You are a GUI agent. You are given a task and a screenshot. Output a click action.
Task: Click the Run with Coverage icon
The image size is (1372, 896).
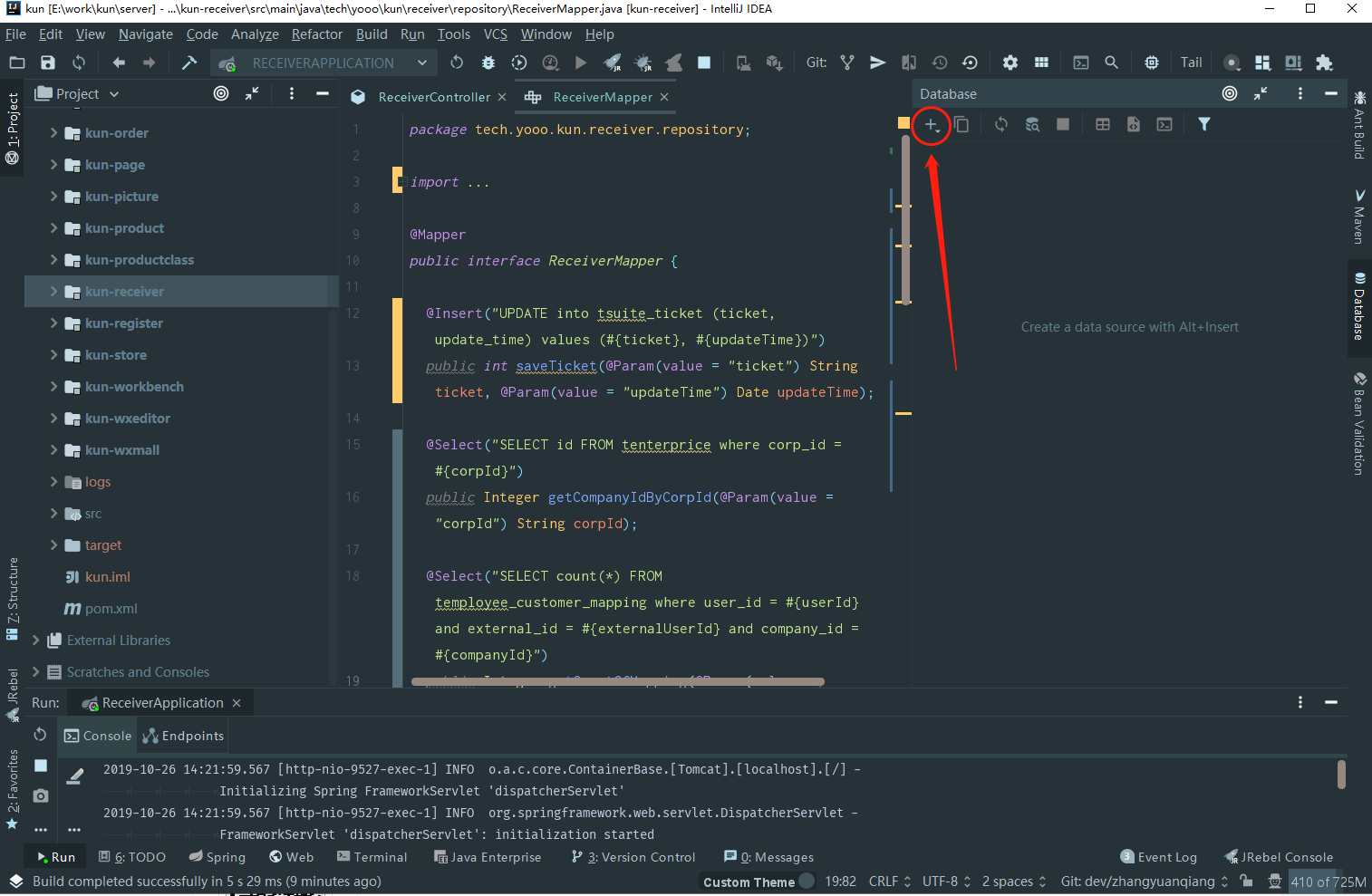click(x=519, y=63)
